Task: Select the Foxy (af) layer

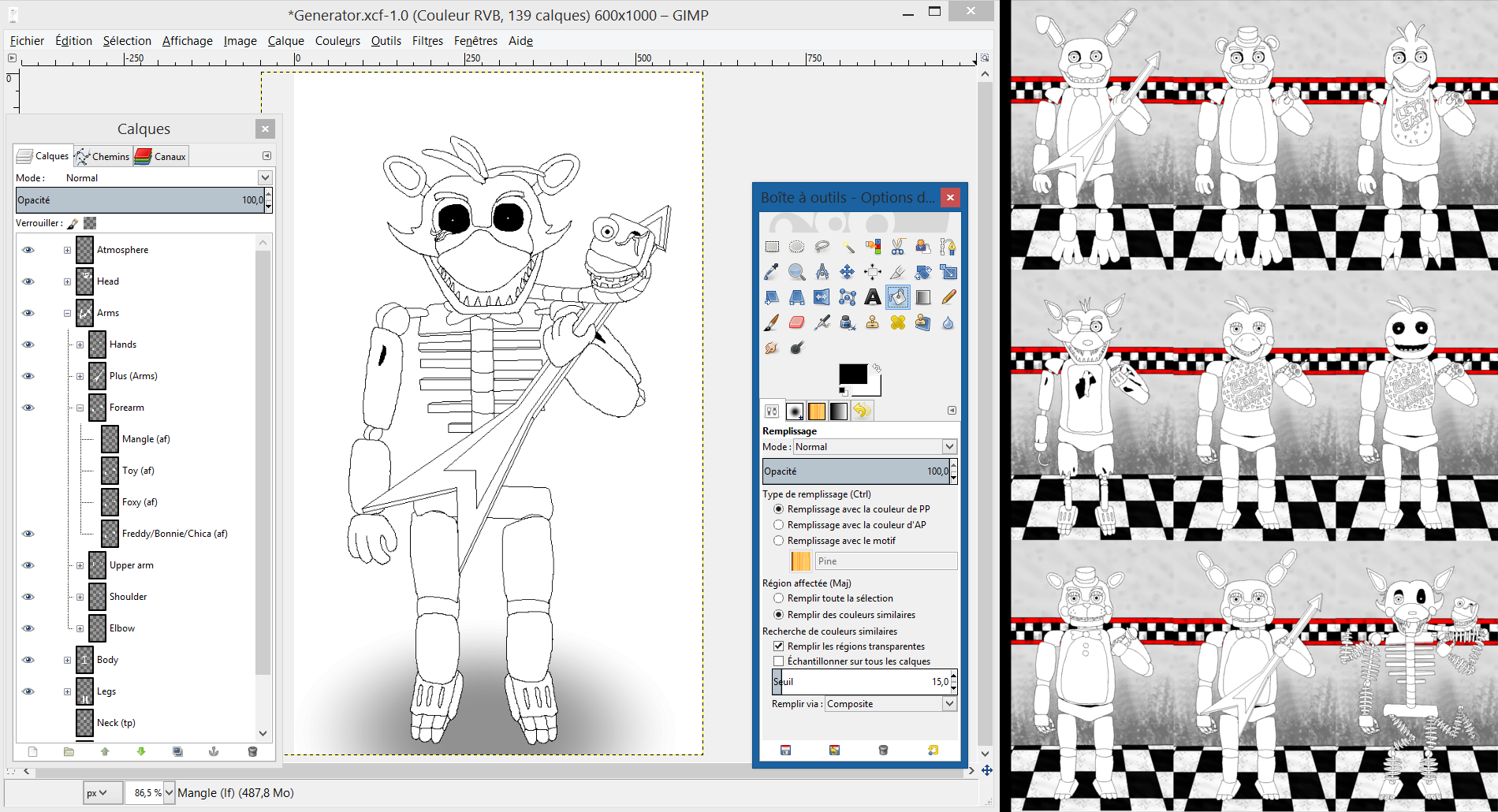Action: (x=140, y=502)
